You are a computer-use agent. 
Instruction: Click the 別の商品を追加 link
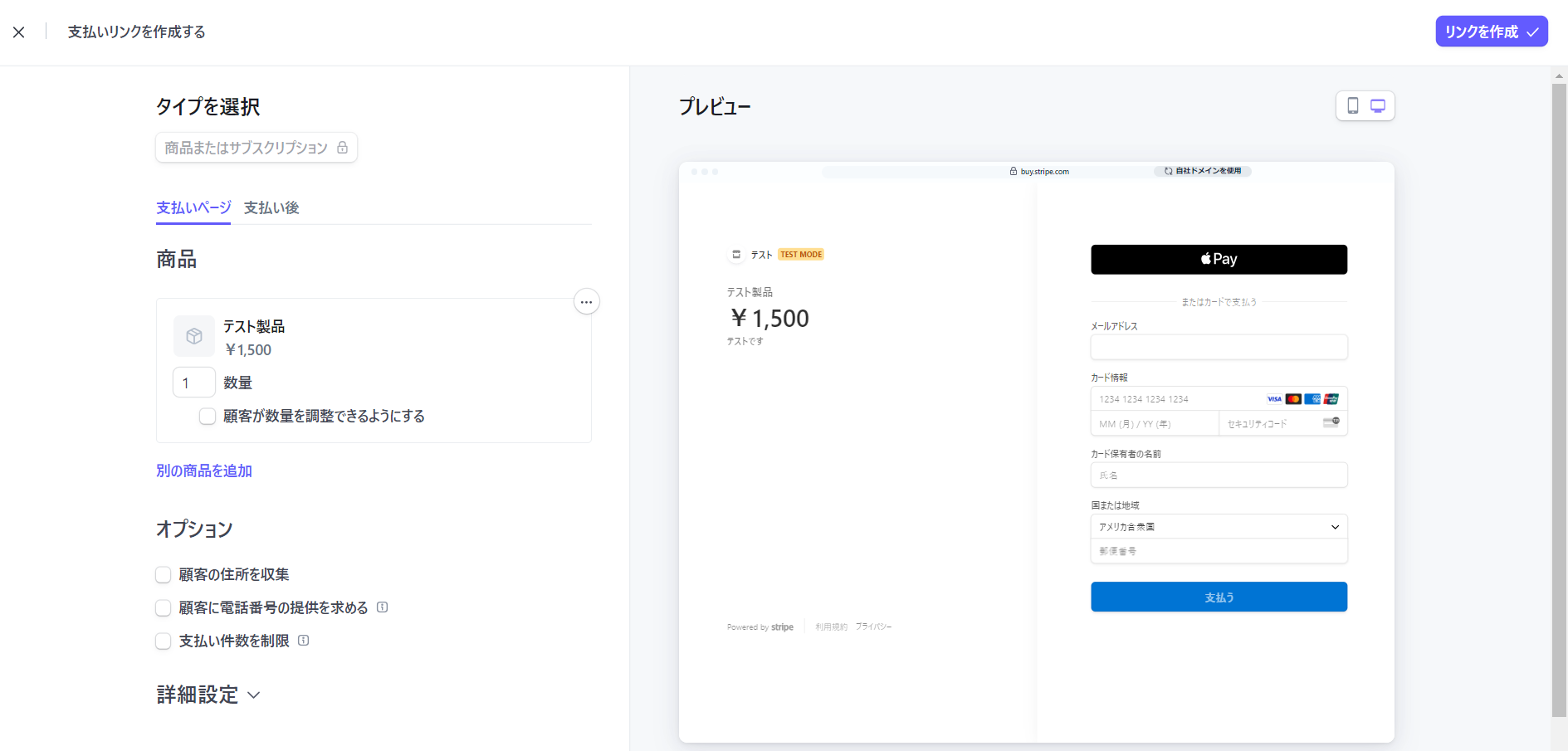click(x=204, y=471)
